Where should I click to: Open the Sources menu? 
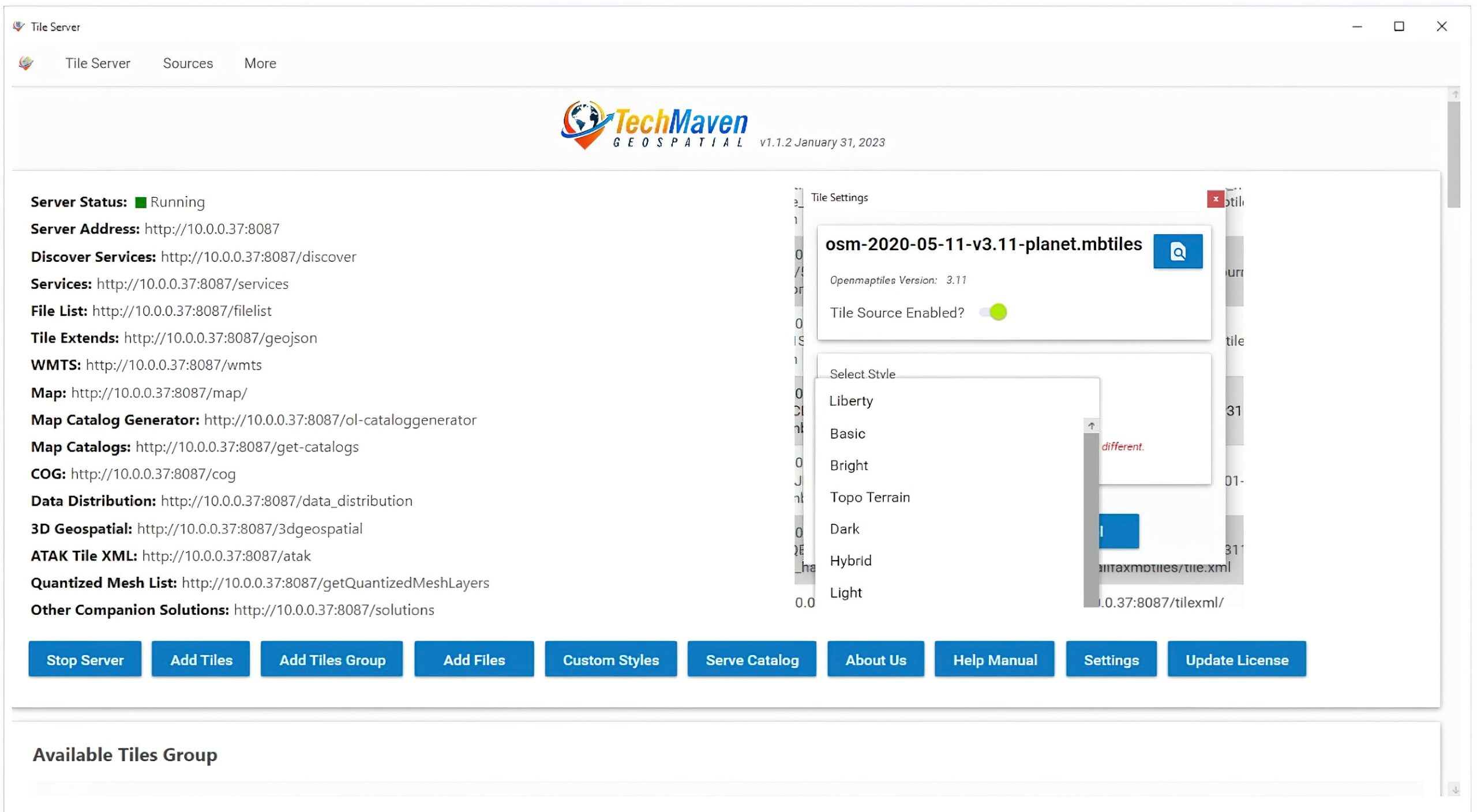pyautogui.click(x=188, y=63)
